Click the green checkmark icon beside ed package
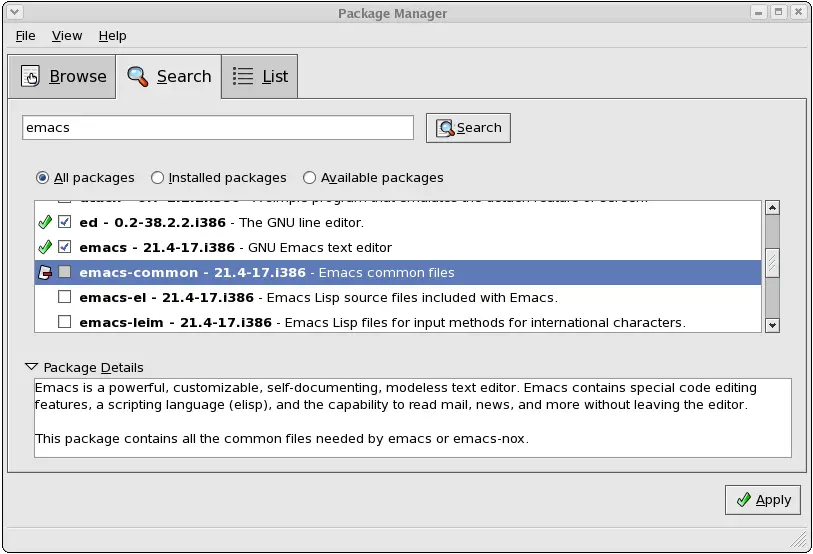This screenshot has width=813, height=554. [x=44, y=222]
